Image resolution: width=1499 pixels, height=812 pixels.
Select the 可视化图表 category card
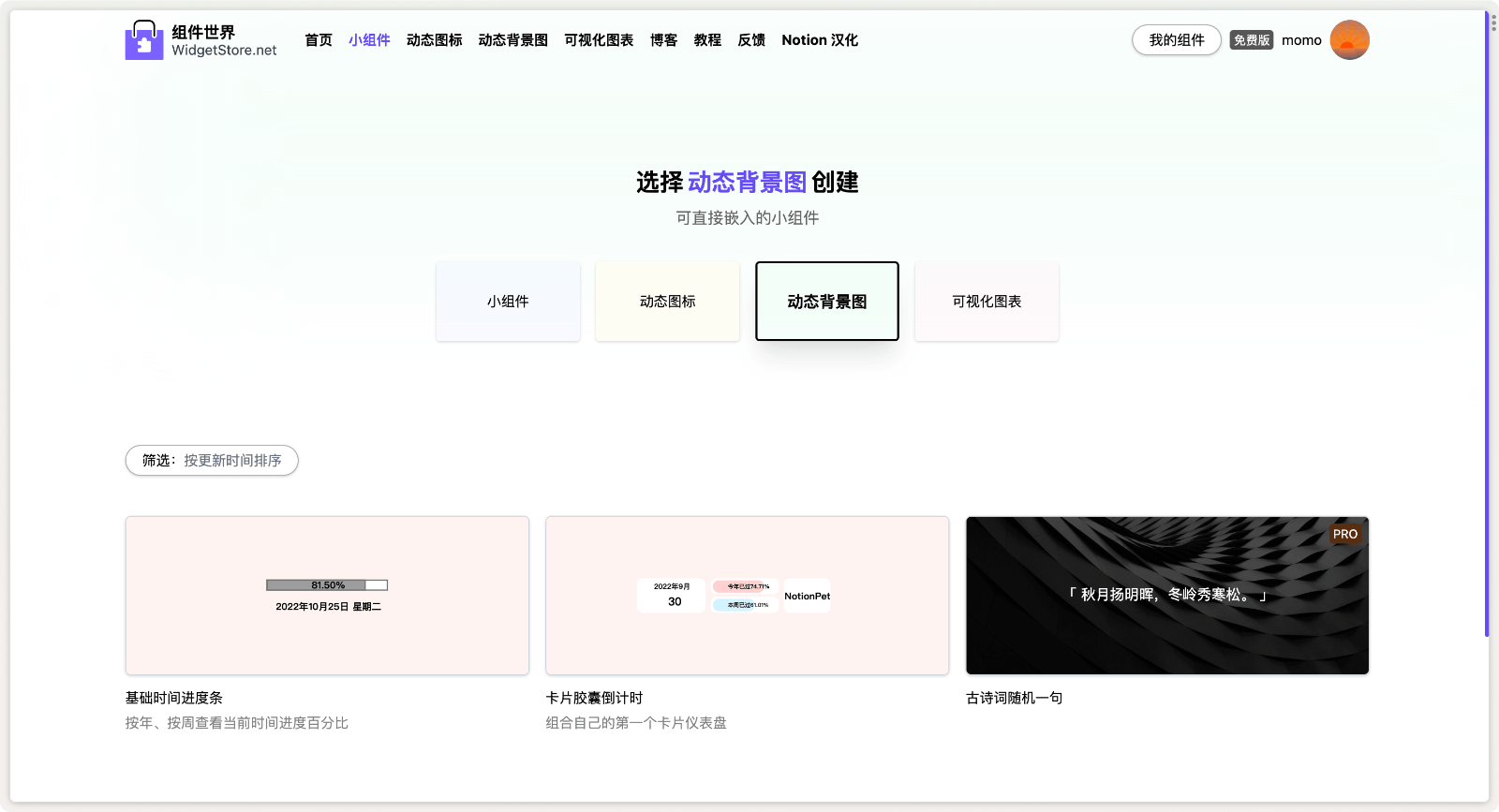987,302
